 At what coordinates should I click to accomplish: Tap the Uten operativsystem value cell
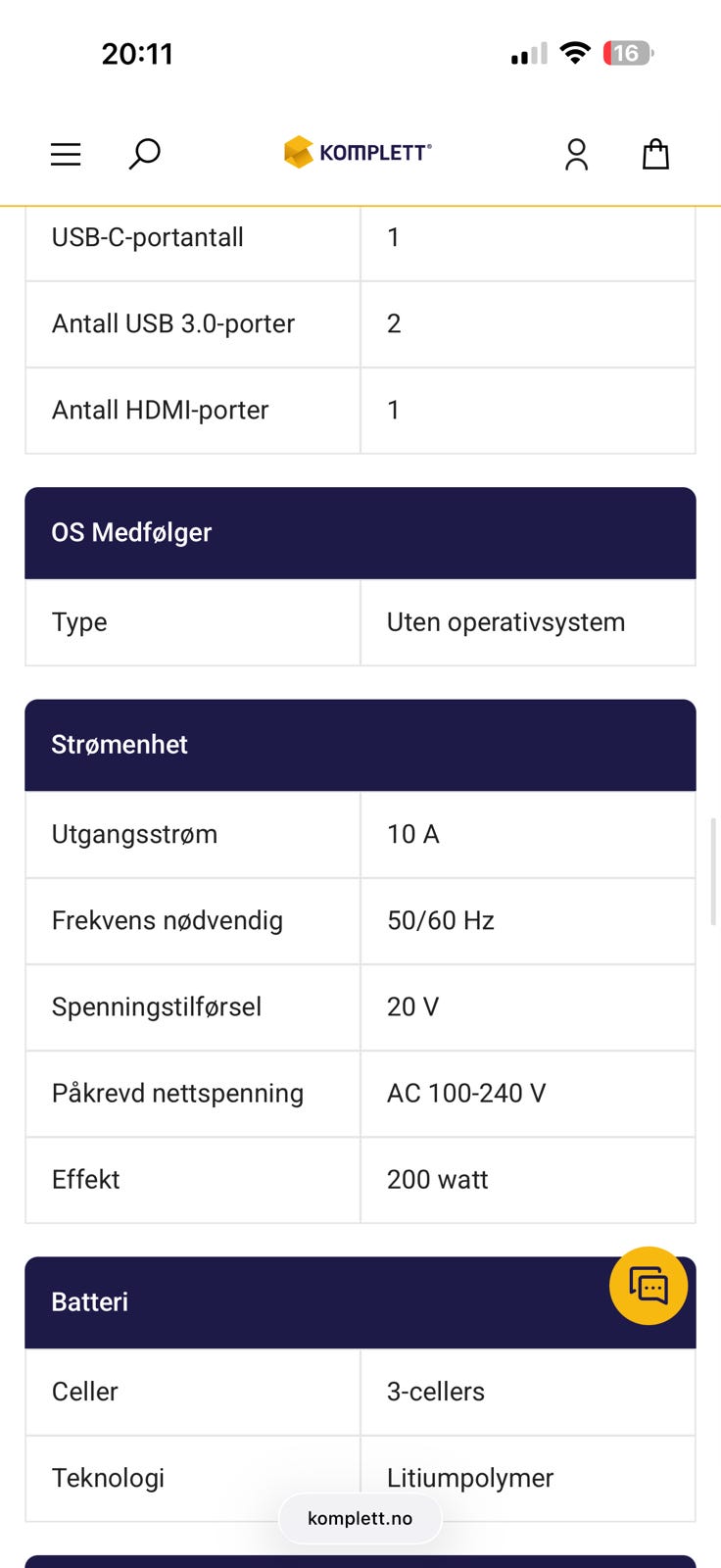pyautogui.click(x=505, y=622)
